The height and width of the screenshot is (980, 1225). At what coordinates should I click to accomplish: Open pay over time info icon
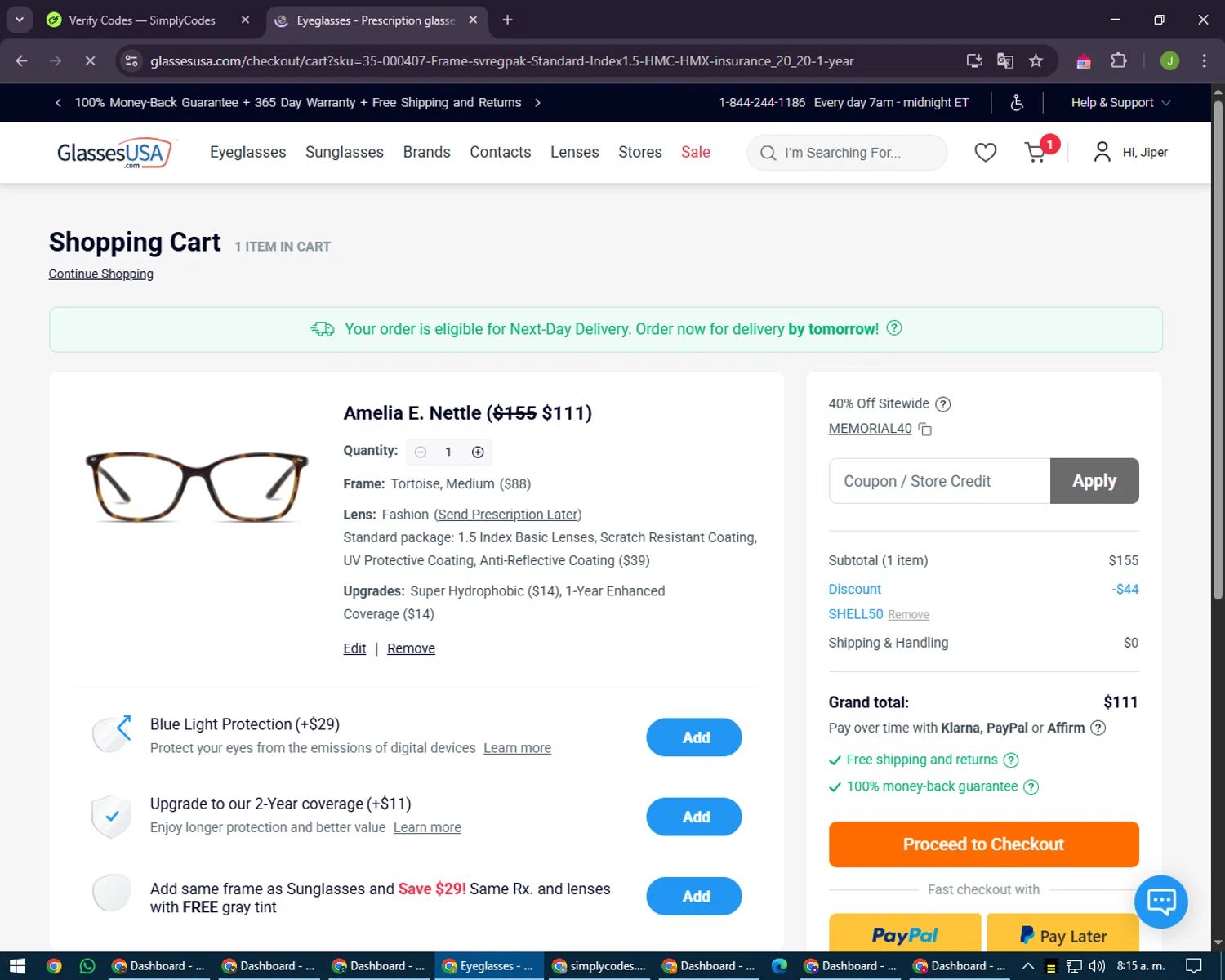[1098, 728]
